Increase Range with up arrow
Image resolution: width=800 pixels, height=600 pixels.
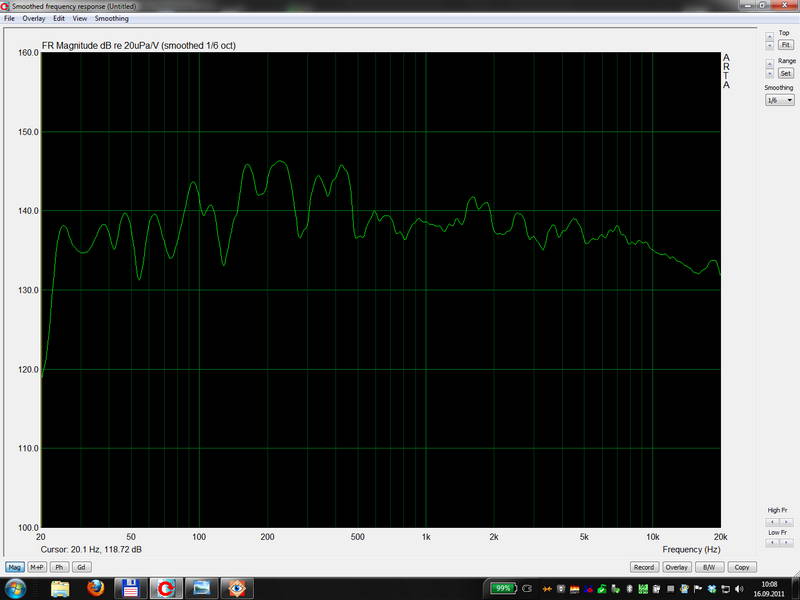(770, 64)
